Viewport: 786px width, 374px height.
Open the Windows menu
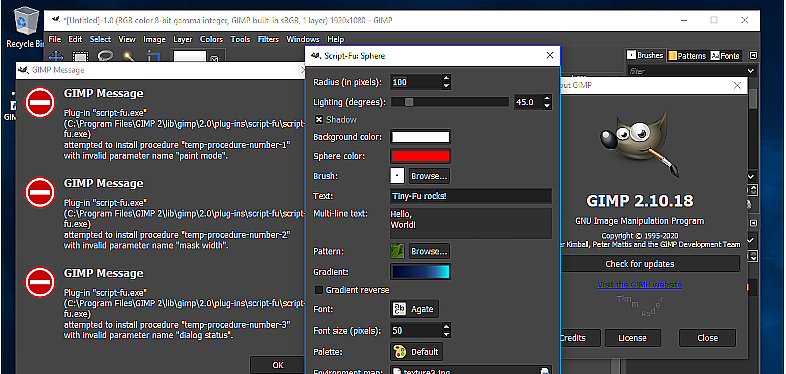pyautogui.click(x=303, y=39)
